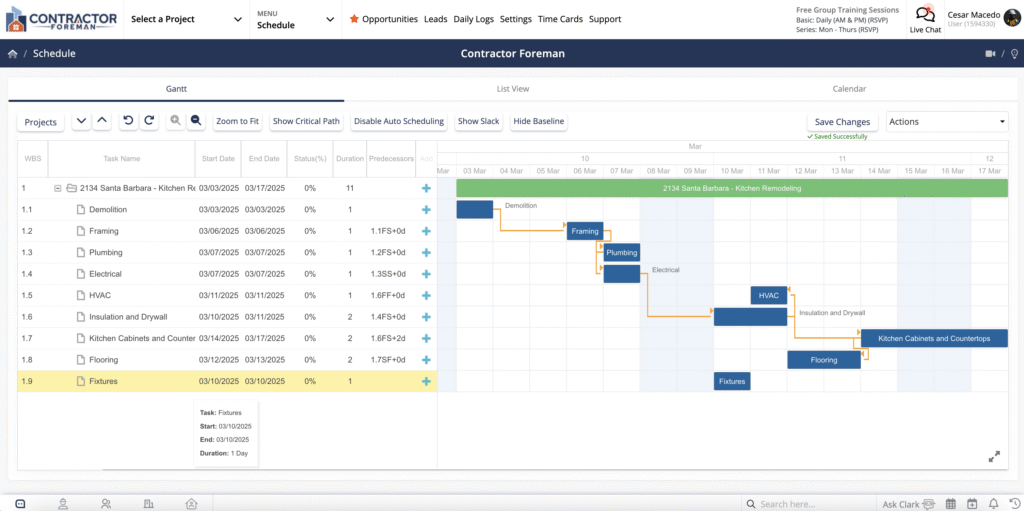Collapse all tasks with down-chevron button
Screen dimensions: 1024x511
tap(81, 121)
